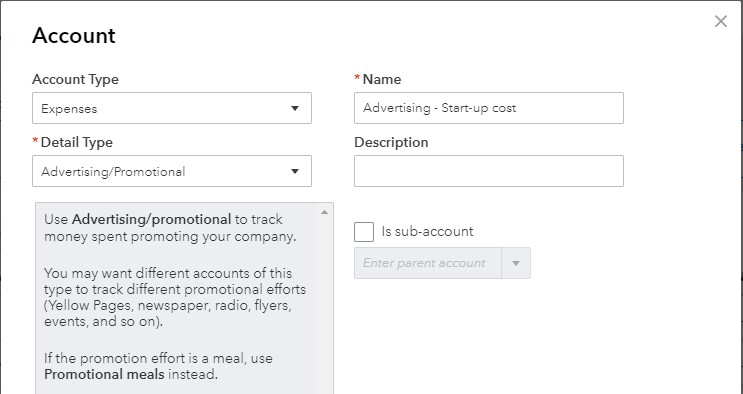Viewport: 743px width, 394px height.
Task: Open the Account Type dropdown showing Expenses
Action: (x=172, y=108)
